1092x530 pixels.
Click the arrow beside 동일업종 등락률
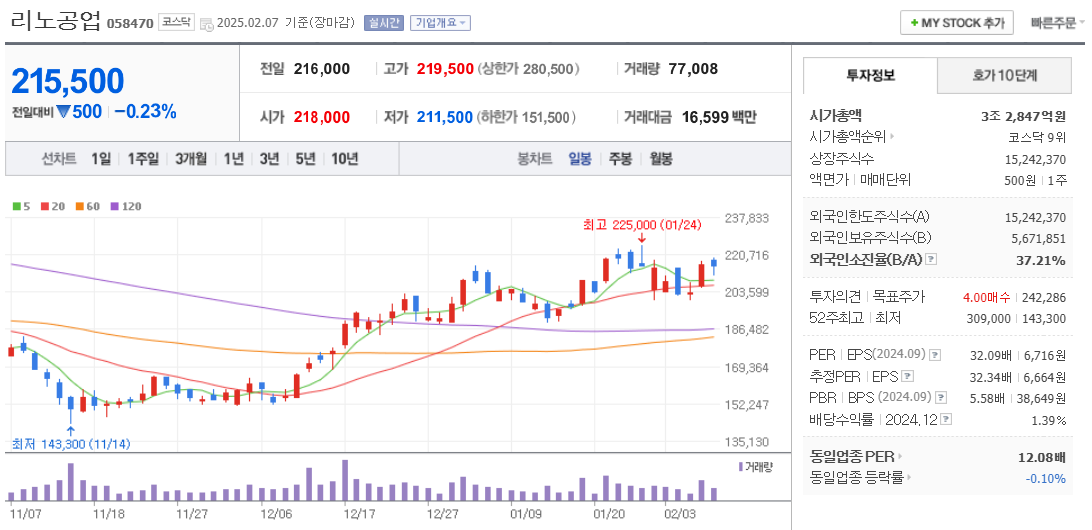(909, 478)
